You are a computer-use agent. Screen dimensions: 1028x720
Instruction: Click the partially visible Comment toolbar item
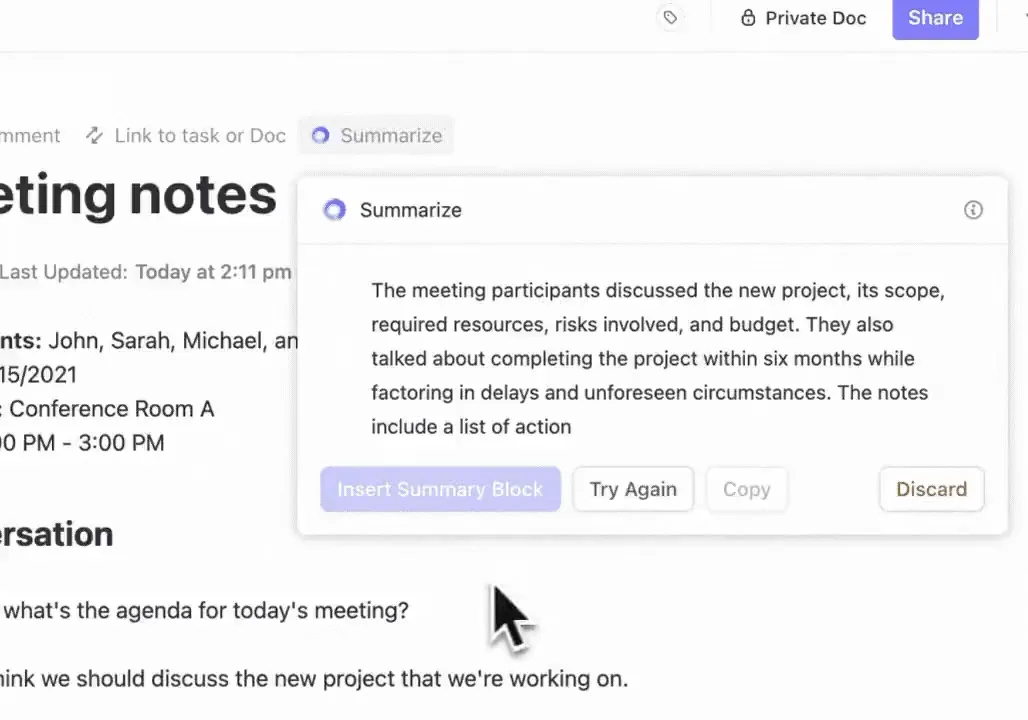30,135
